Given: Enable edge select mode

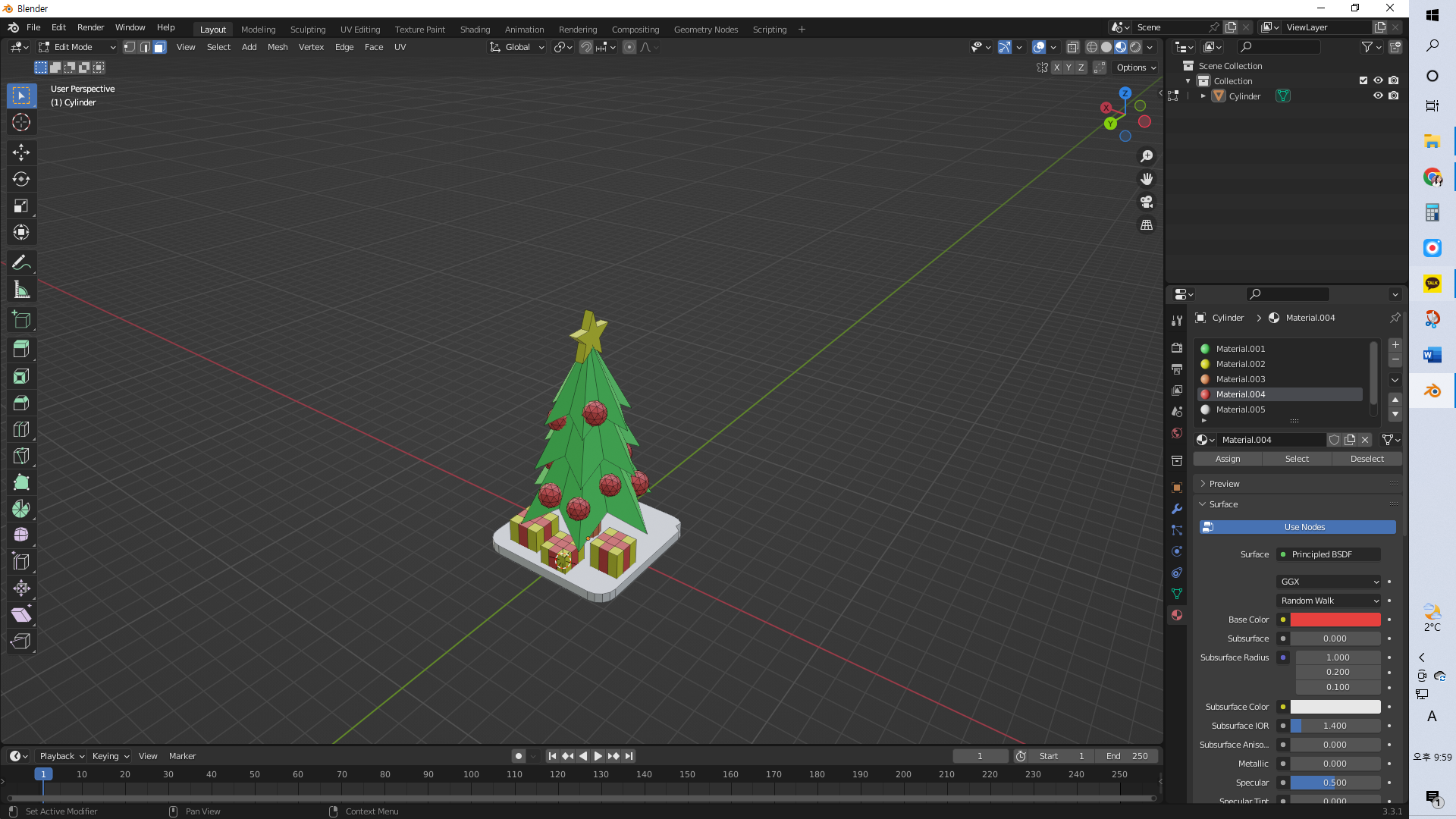Looking at the screenshot, I should [145, 47].
